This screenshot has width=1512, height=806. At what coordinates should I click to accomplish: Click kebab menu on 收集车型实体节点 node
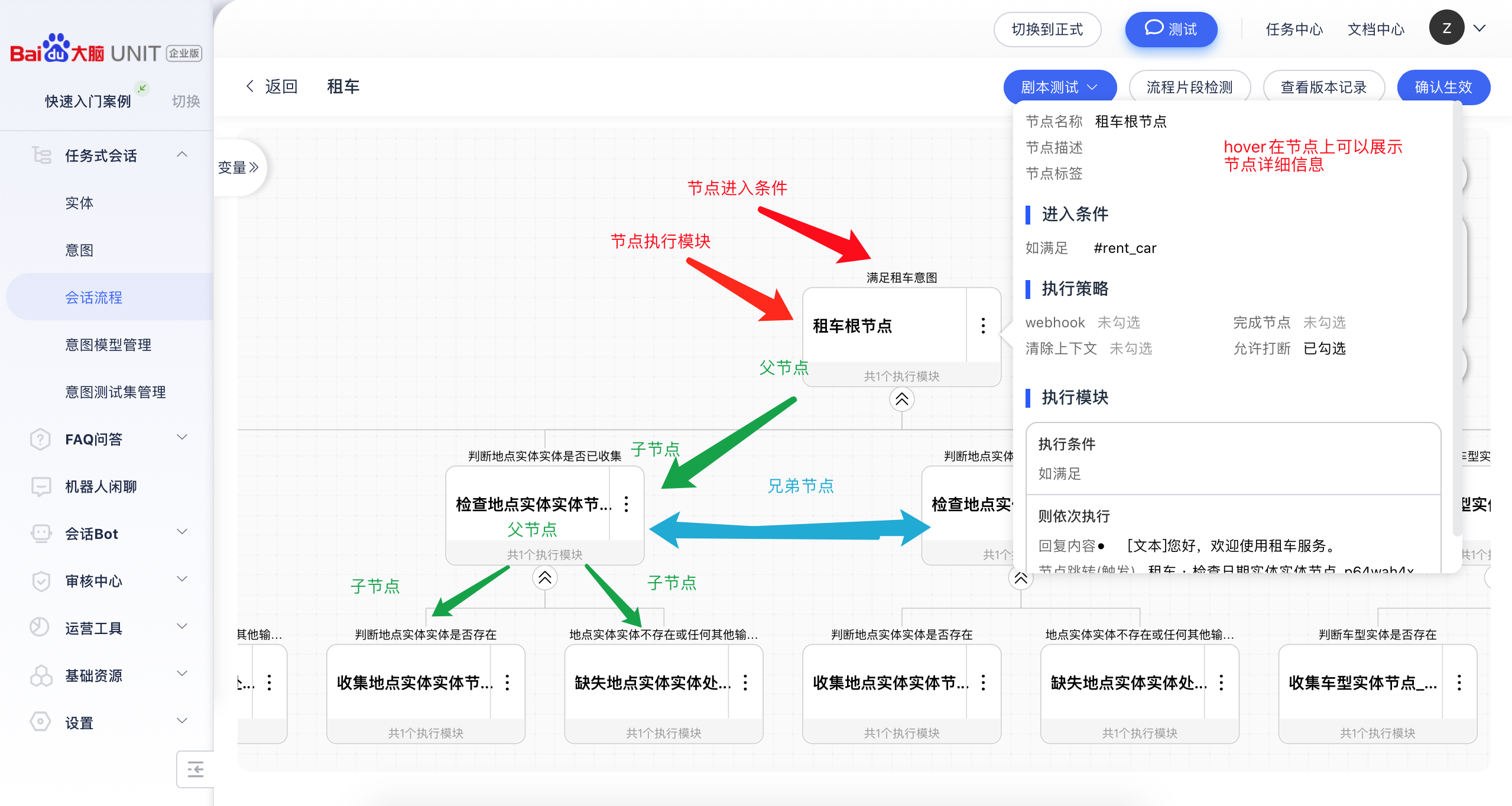click(x=1459, y=682)
